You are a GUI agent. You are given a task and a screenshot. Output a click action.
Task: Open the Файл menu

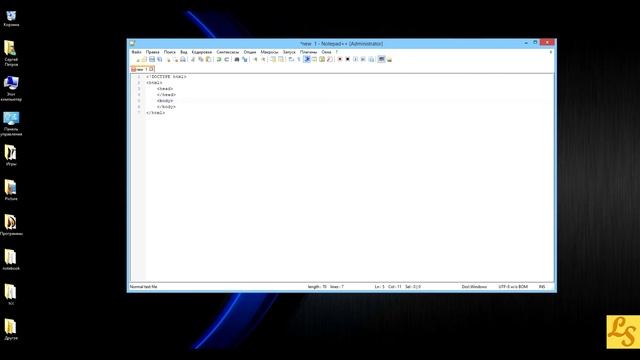point(136,52)
